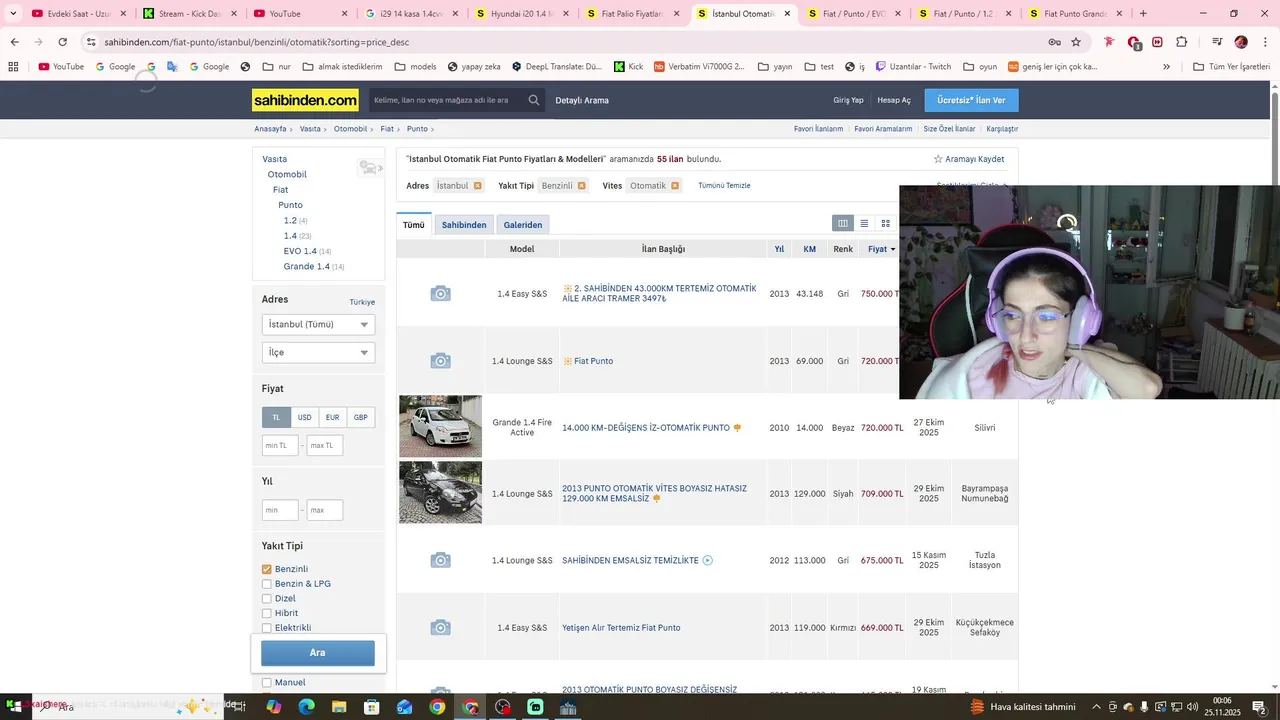Check the Elektrikli fuel type checkbox

coord(267,628)
